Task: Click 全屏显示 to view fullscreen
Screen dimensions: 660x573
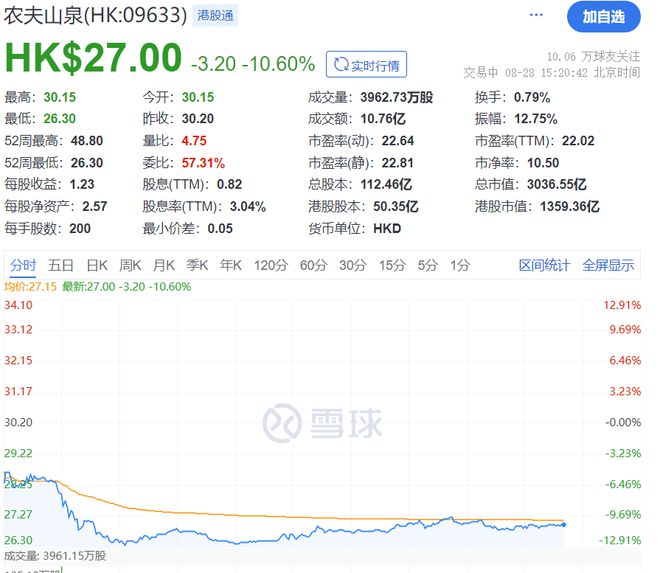Action: [x=608, y=265]
